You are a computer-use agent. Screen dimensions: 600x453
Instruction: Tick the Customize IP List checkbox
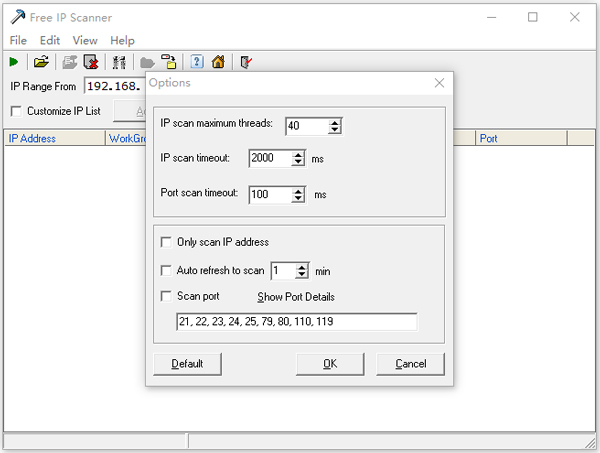pyautogui.click(x=16, y=111)
